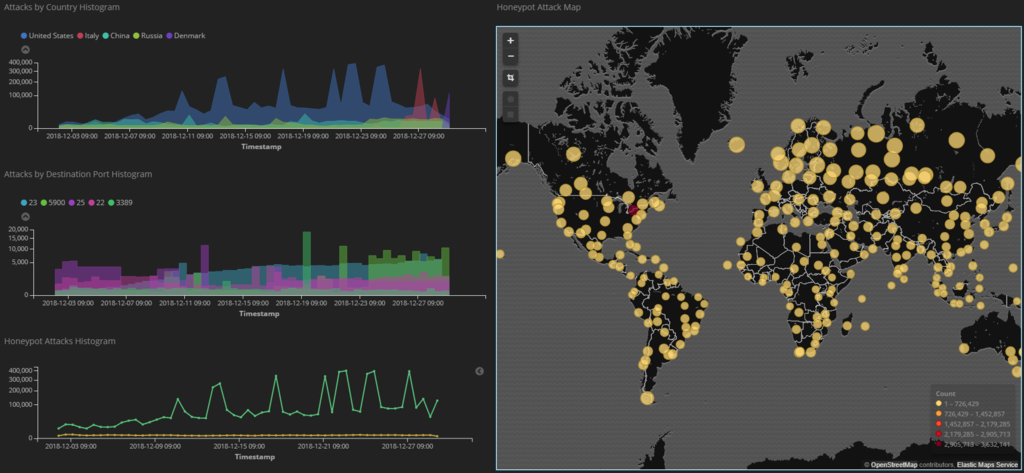
Task: Toggle the port 25 legend series
Action: point(78,203)
